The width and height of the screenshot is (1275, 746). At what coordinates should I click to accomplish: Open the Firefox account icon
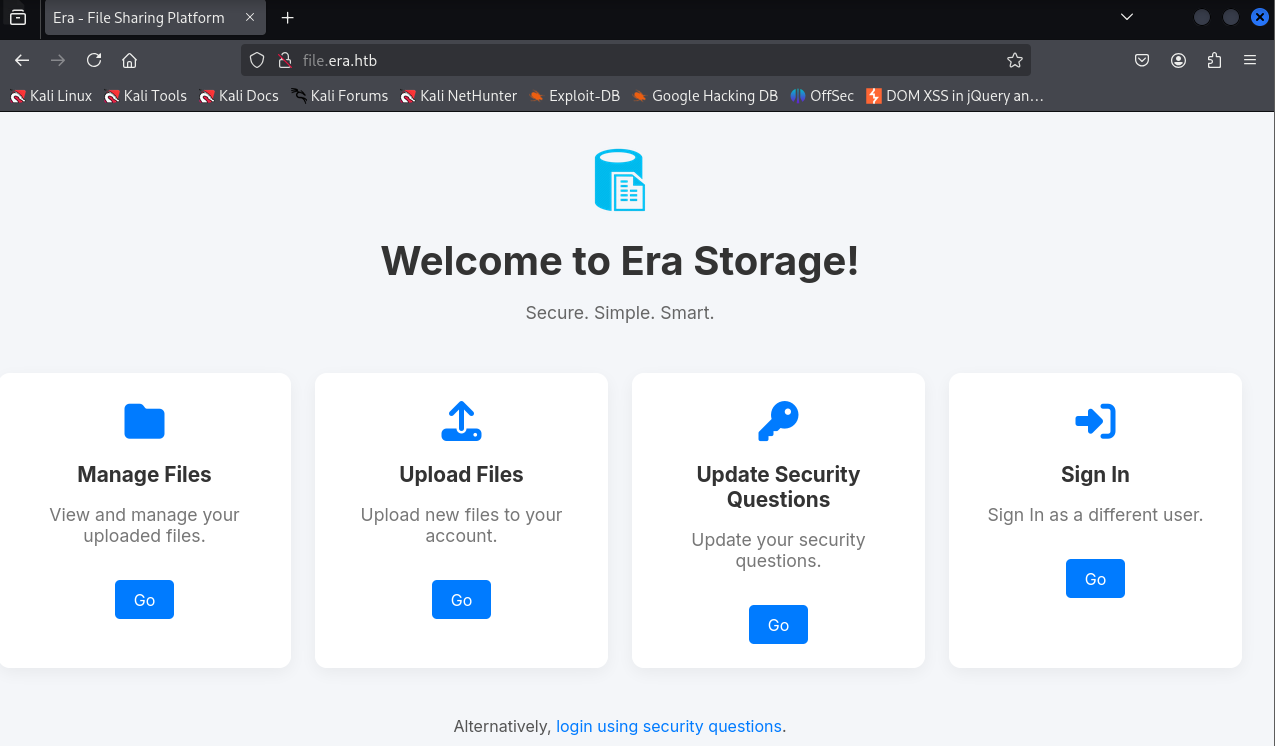pyautogui.click(x=1178, y=60)
